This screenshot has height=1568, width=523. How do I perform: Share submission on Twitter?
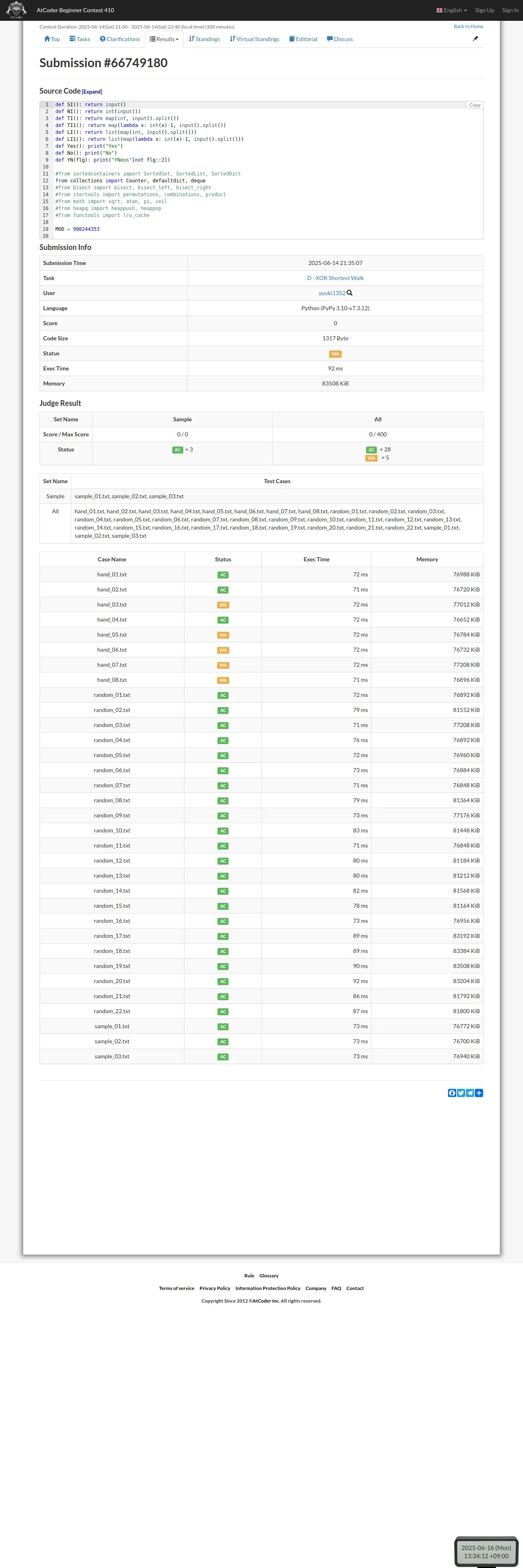[x=461, y=1093]
